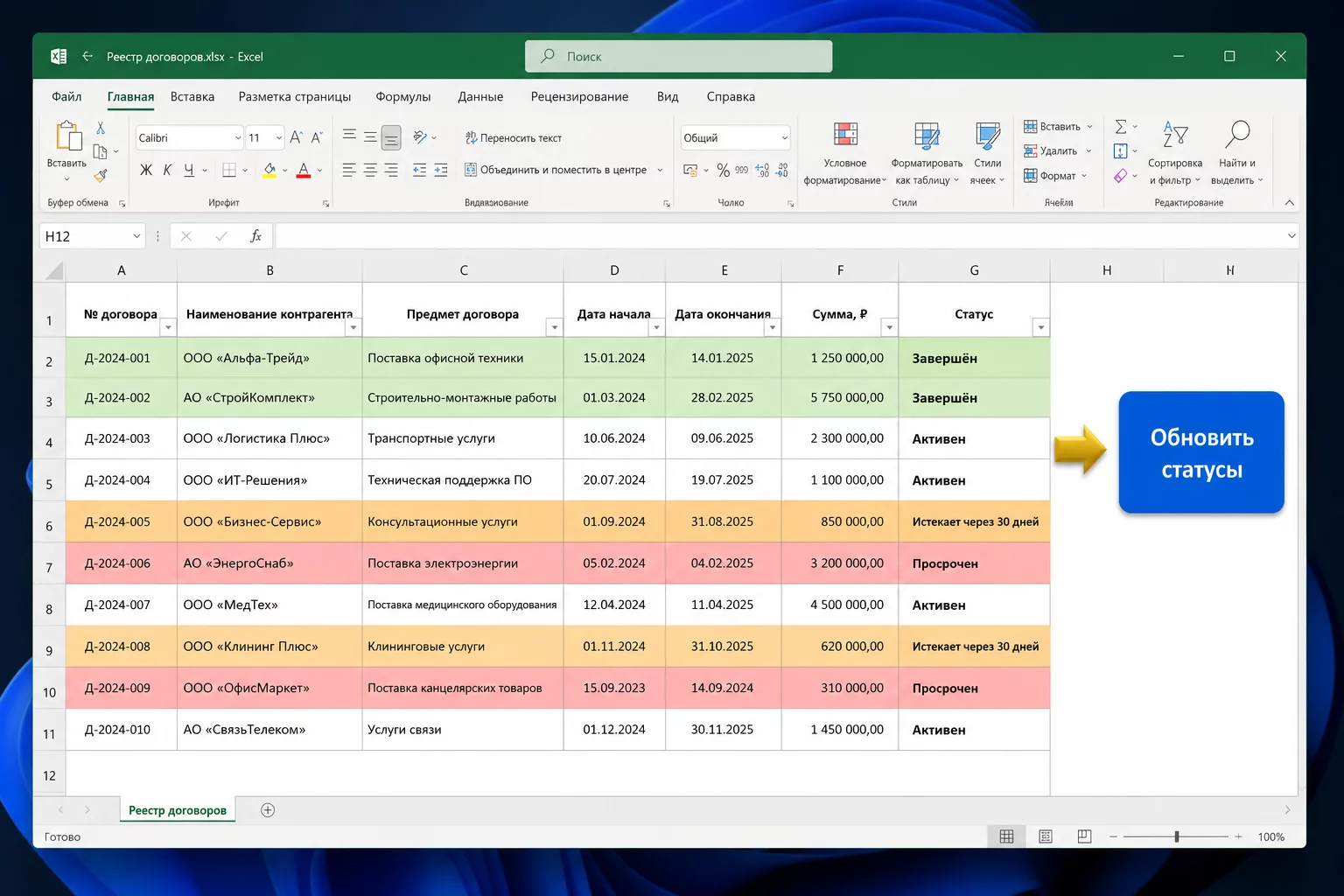Screen dimensions: 1344x896
Task: Click the text orientation icon
Action: (421, 136)
